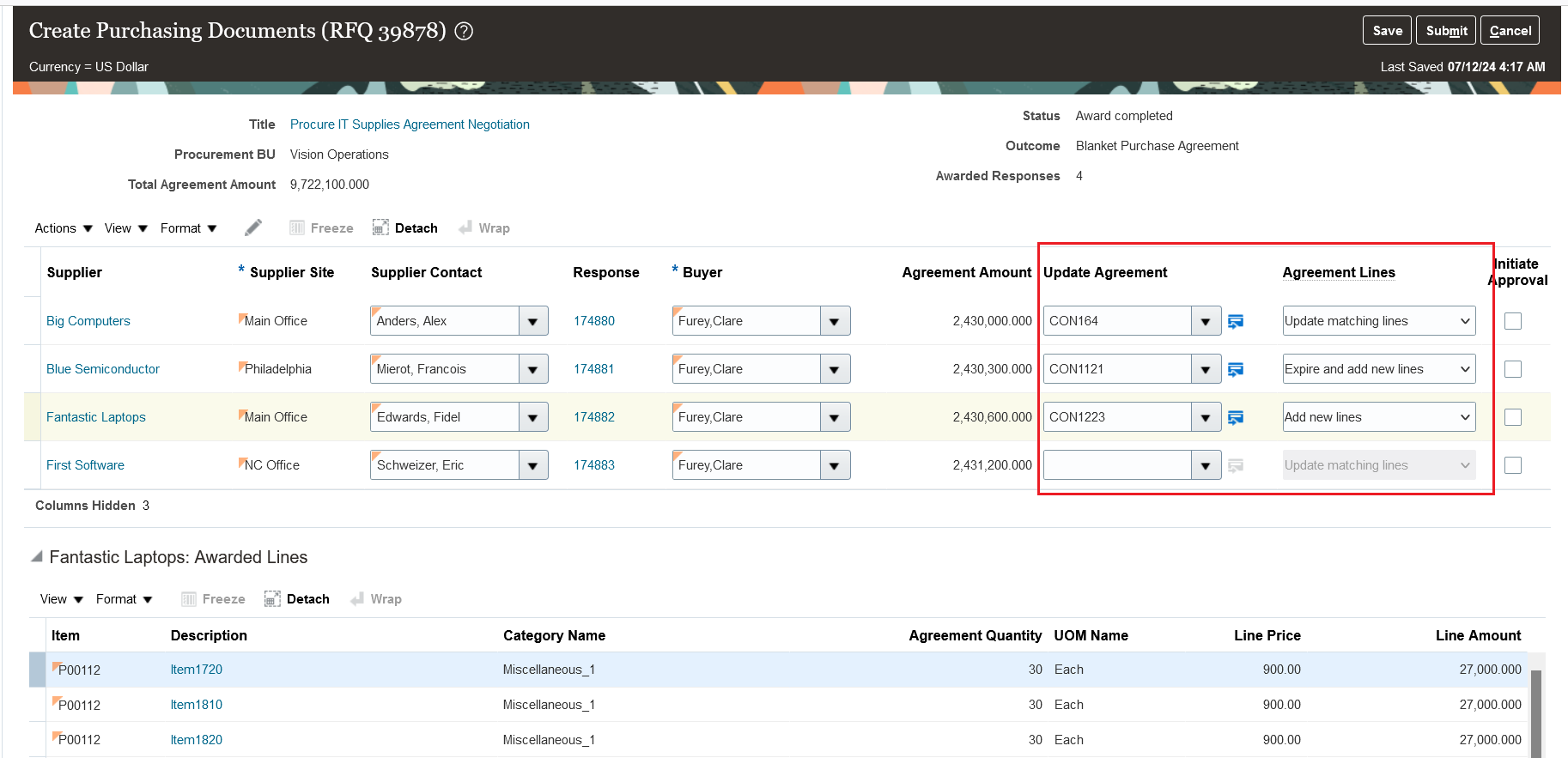Open 'Add new lines' Agreement Lines dropdown

click(1379, 417)
